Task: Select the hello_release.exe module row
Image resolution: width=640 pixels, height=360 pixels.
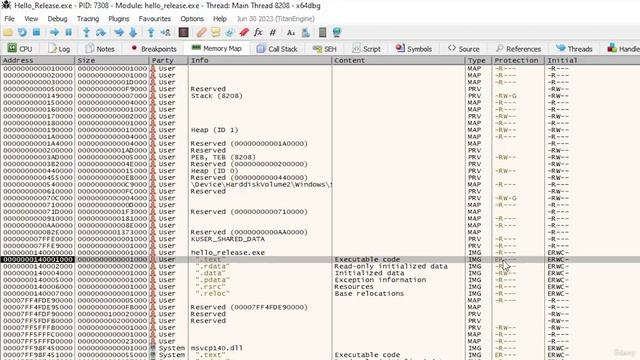Action: 320,253
